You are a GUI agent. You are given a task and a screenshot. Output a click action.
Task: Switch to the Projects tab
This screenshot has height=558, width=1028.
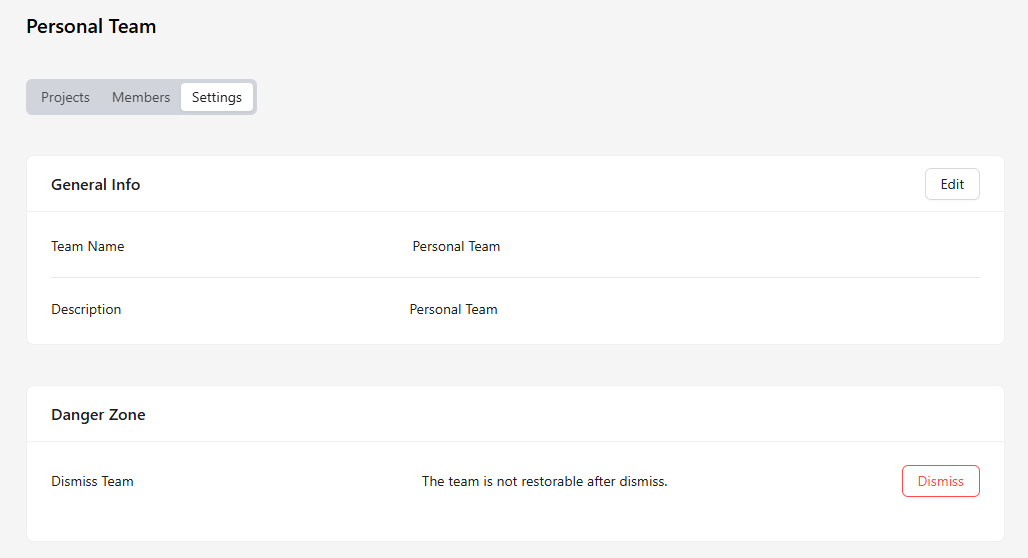[x=65, y=97]
